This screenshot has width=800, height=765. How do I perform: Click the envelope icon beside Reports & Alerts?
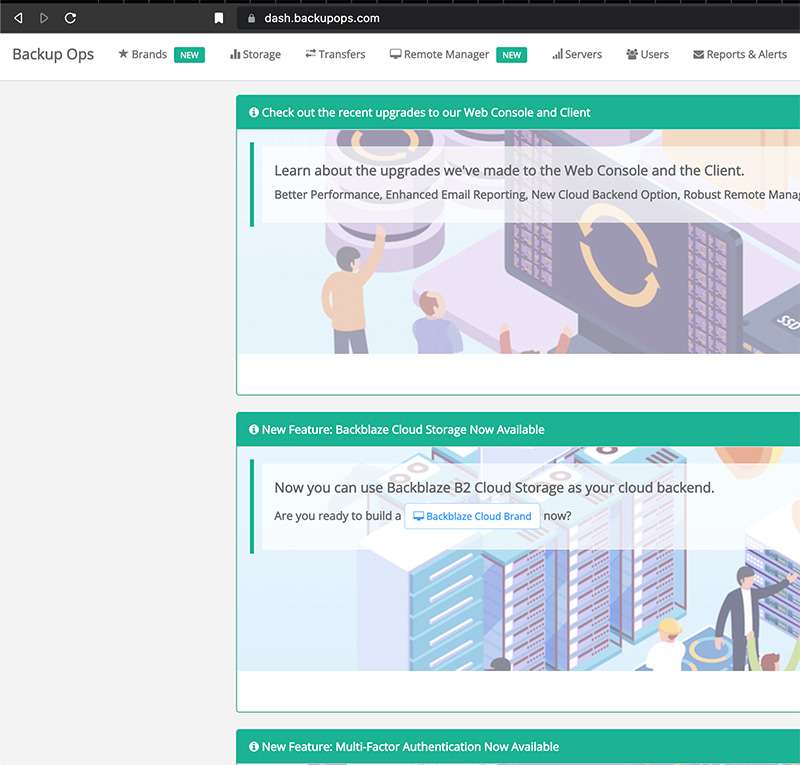coord(698,55)
